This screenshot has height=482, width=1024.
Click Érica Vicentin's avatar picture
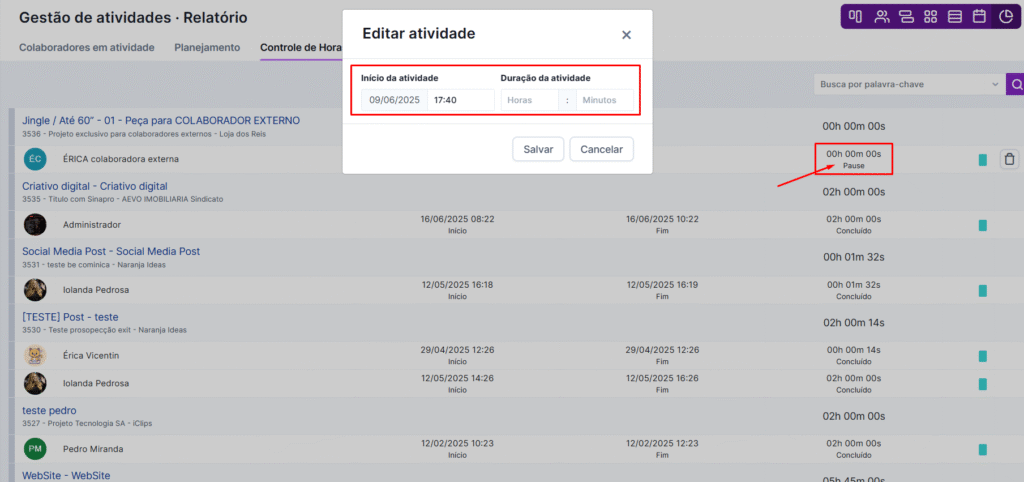35,355
